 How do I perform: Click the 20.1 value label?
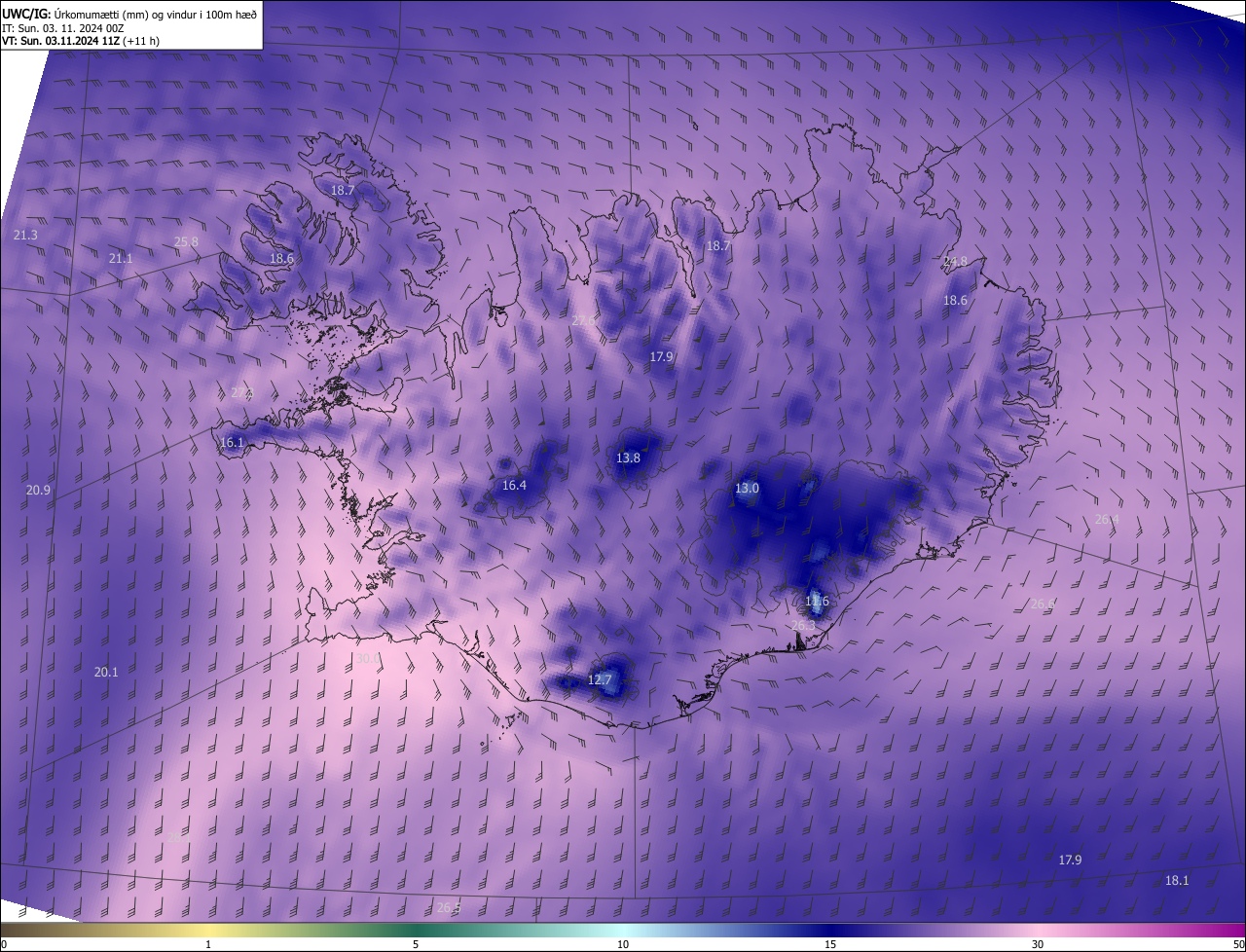pyautogui.click(x=106, y=672)
